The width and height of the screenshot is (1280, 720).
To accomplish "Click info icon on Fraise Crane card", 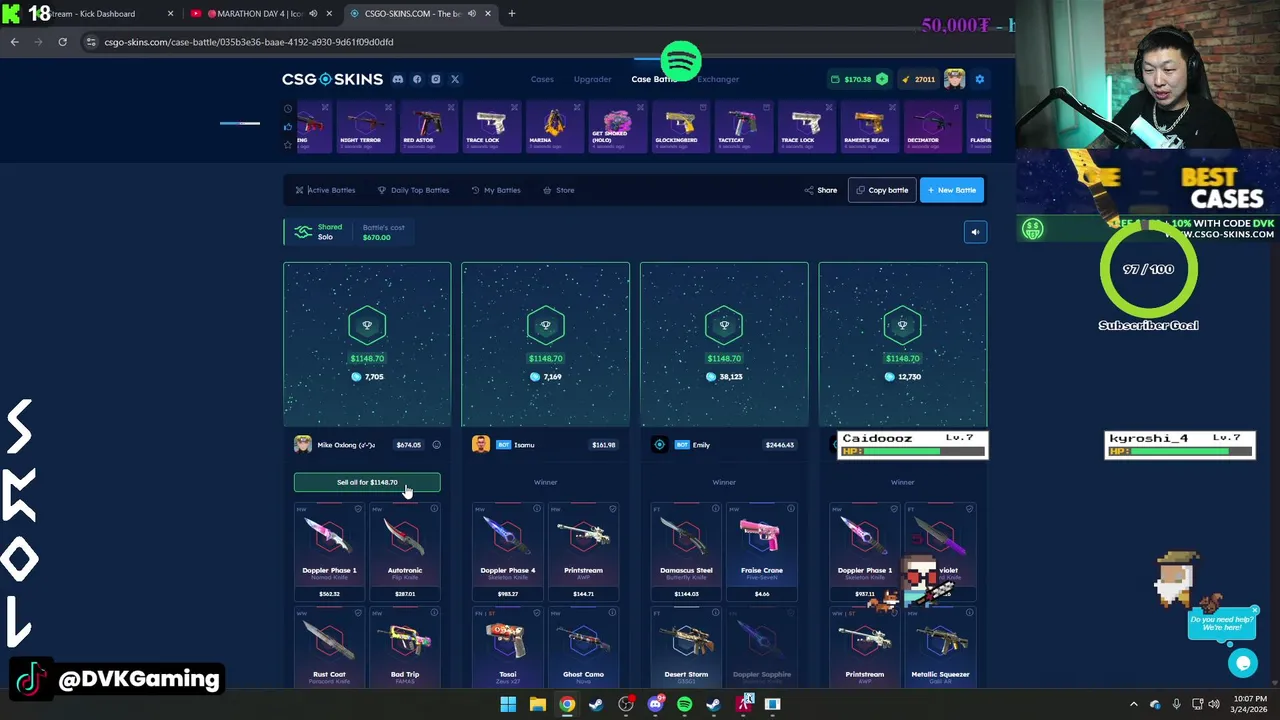I will [791, 509].
